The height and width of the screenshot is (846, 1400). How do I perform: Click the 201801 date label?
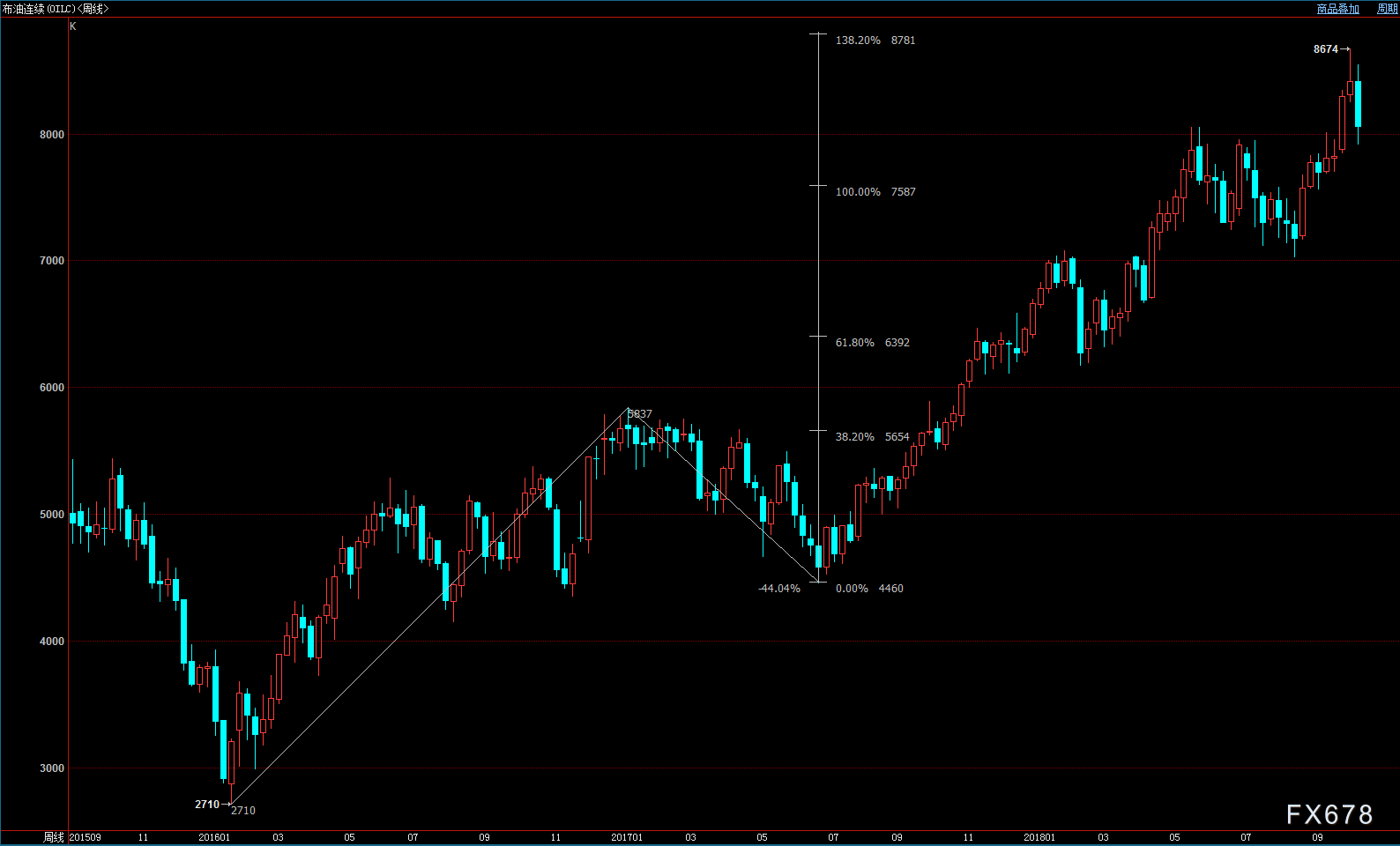tap(1039, 838)
